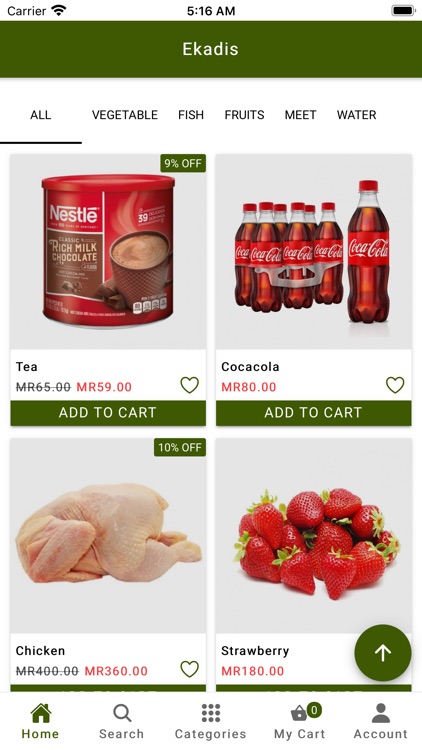The width and height of the screenshot is (422, 750).
Task: Select the WATER category tab
Action: pos(356,115)
